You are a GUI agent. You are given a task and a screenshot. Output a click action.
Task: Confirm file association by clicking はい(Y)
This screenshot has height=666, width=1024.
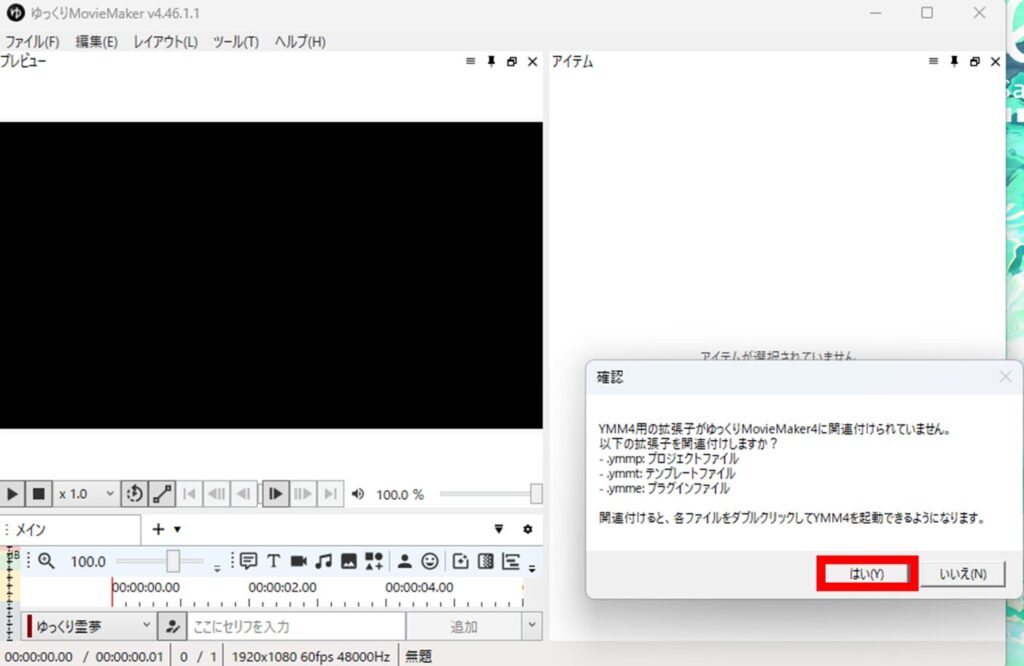coord(866,573)
